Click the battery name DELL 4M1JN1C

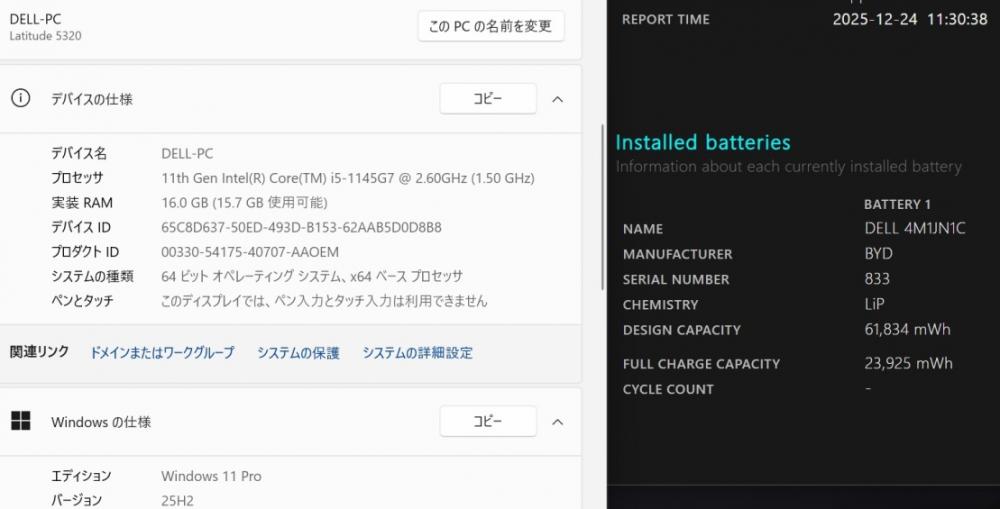click(x=915, y=228)
